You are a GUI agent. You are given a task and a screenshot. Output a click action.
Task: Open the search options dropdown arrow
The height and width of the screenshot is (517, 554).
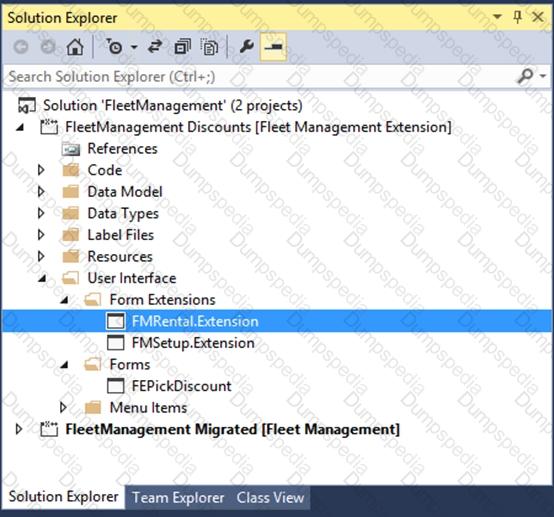point(543,76)
